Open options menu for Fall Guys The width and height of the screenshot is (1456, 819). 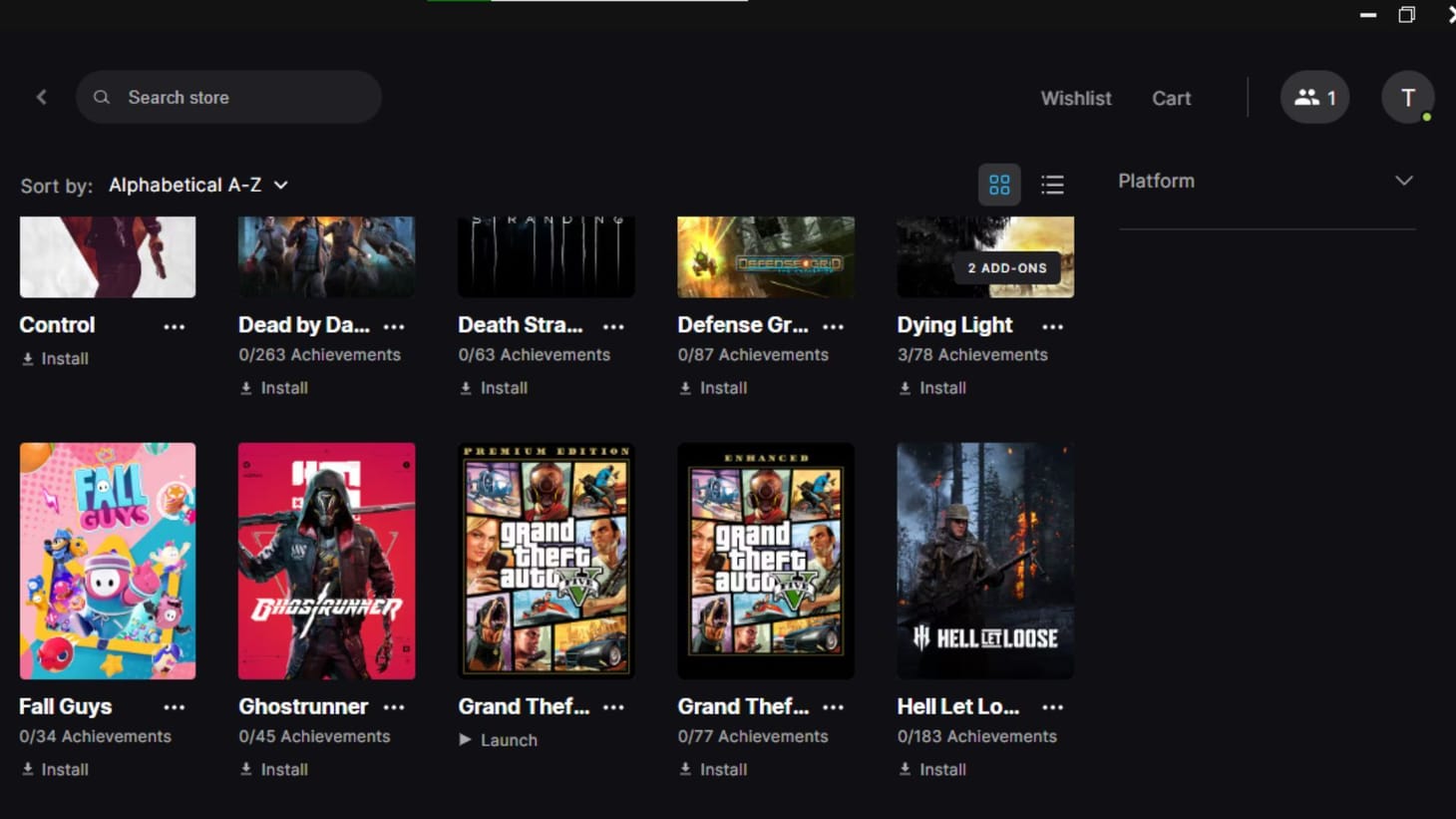[175, 706]
